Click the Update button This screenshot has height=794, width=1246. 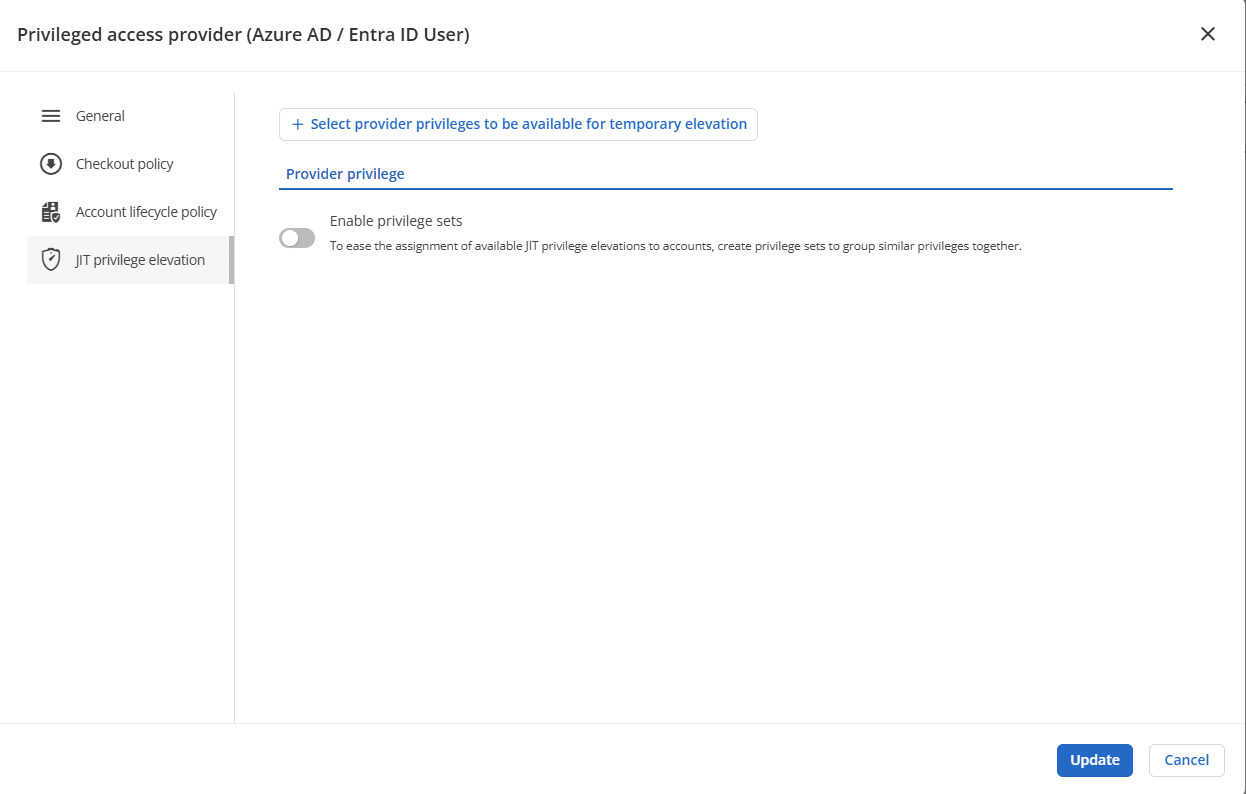1094,760
